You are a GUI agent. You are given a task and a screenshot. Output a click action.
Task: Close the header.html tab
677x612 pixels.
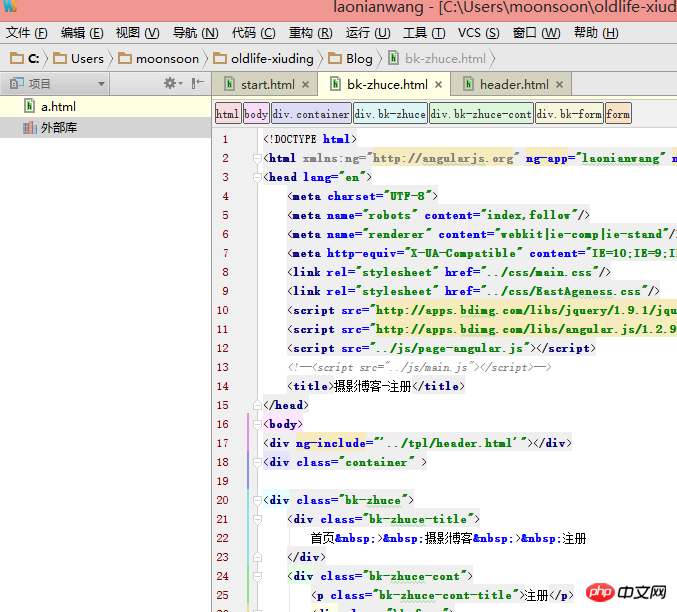pyautogui.click(x=560, y=85)
